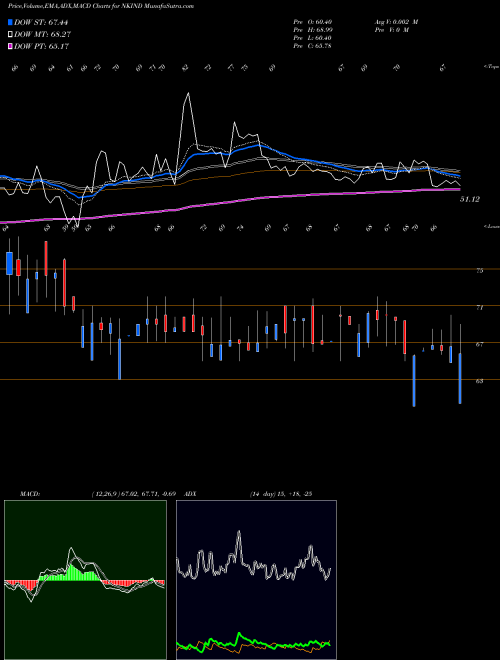The height and width of the screenshot is (660, 500).
Task: Click the '<Lows' label at the right edge
Action: (x=491, y=226)
